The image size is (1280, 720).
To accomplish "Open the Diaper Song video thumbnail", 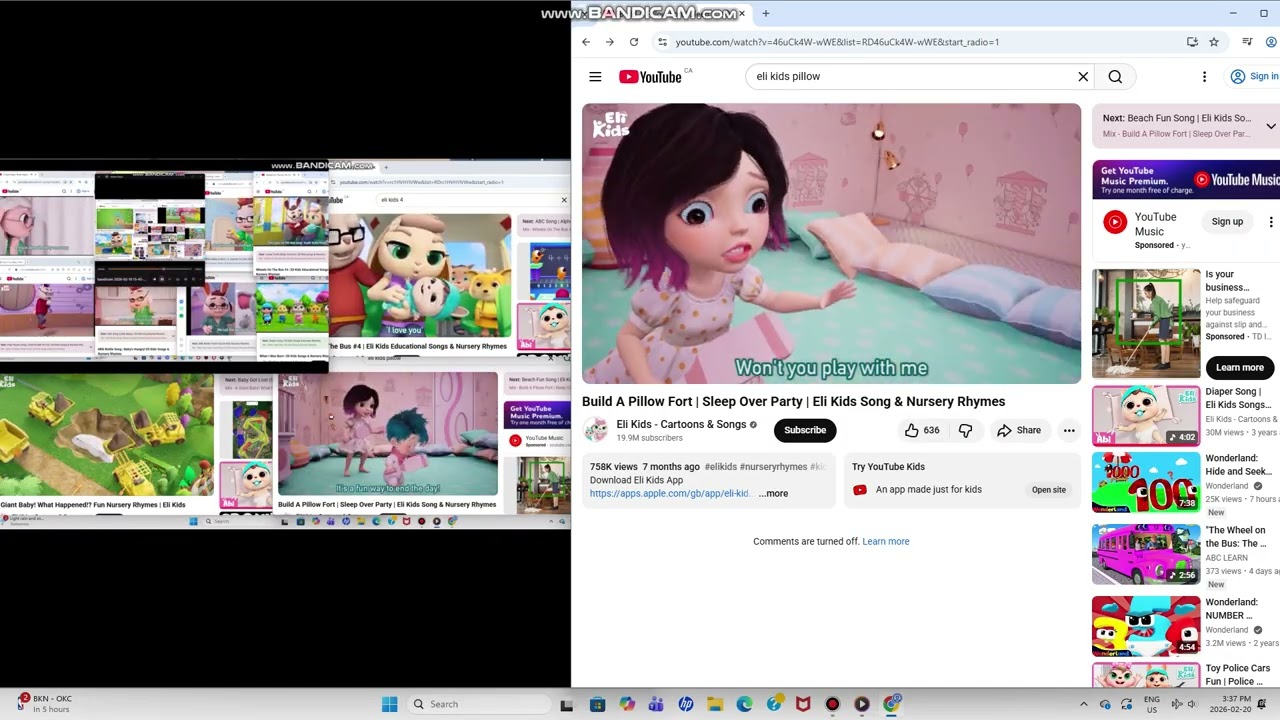I will 1146,415.
